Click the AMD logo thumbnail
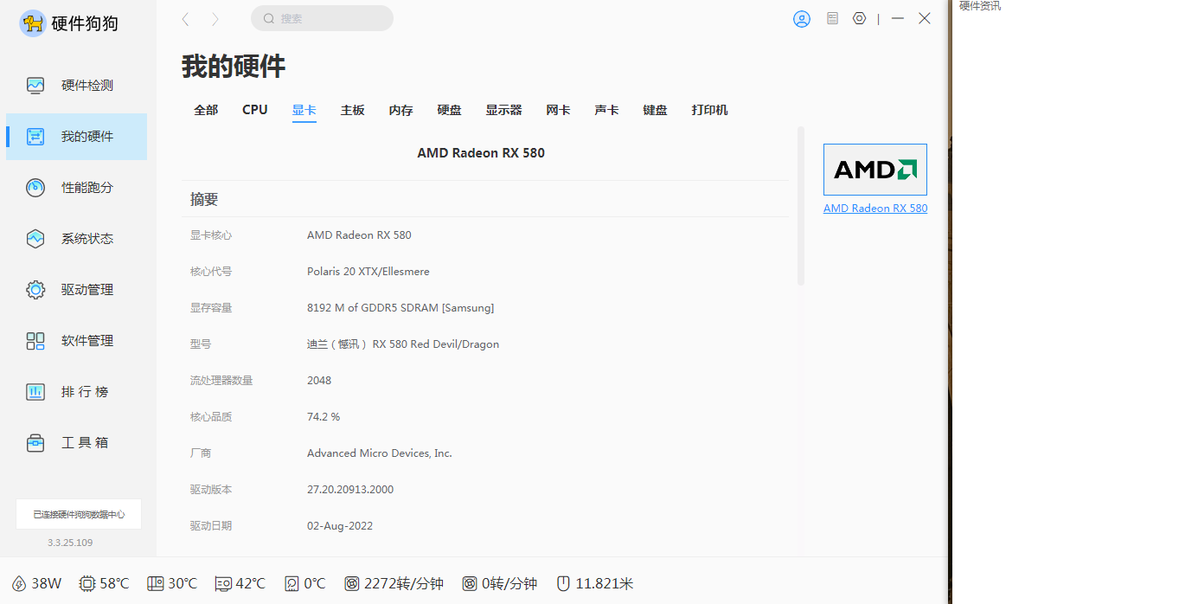 (x=875, y=170)
